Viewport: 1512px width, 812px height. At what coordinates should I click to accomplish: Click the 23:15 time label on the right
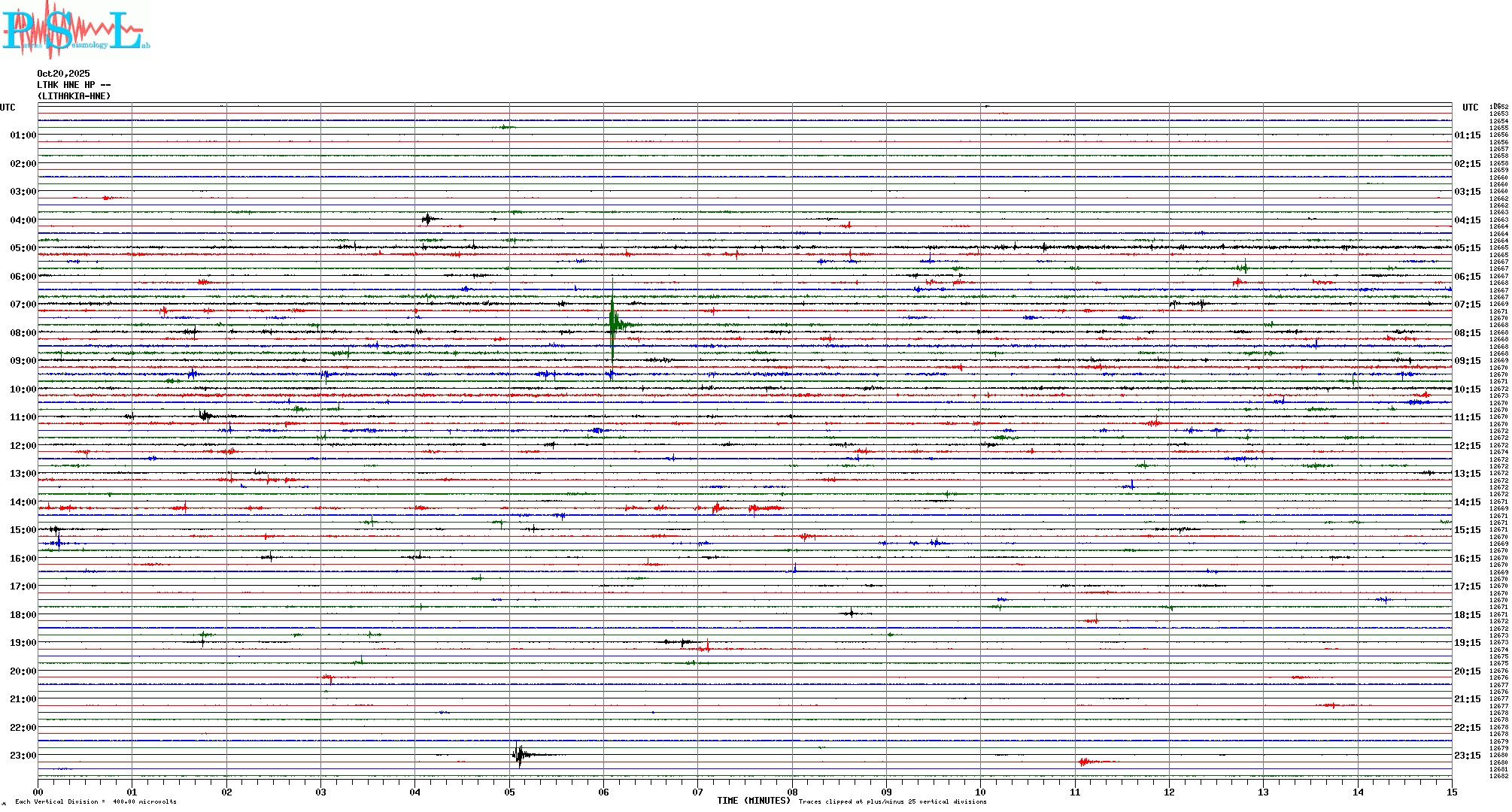pos(1467,756)
